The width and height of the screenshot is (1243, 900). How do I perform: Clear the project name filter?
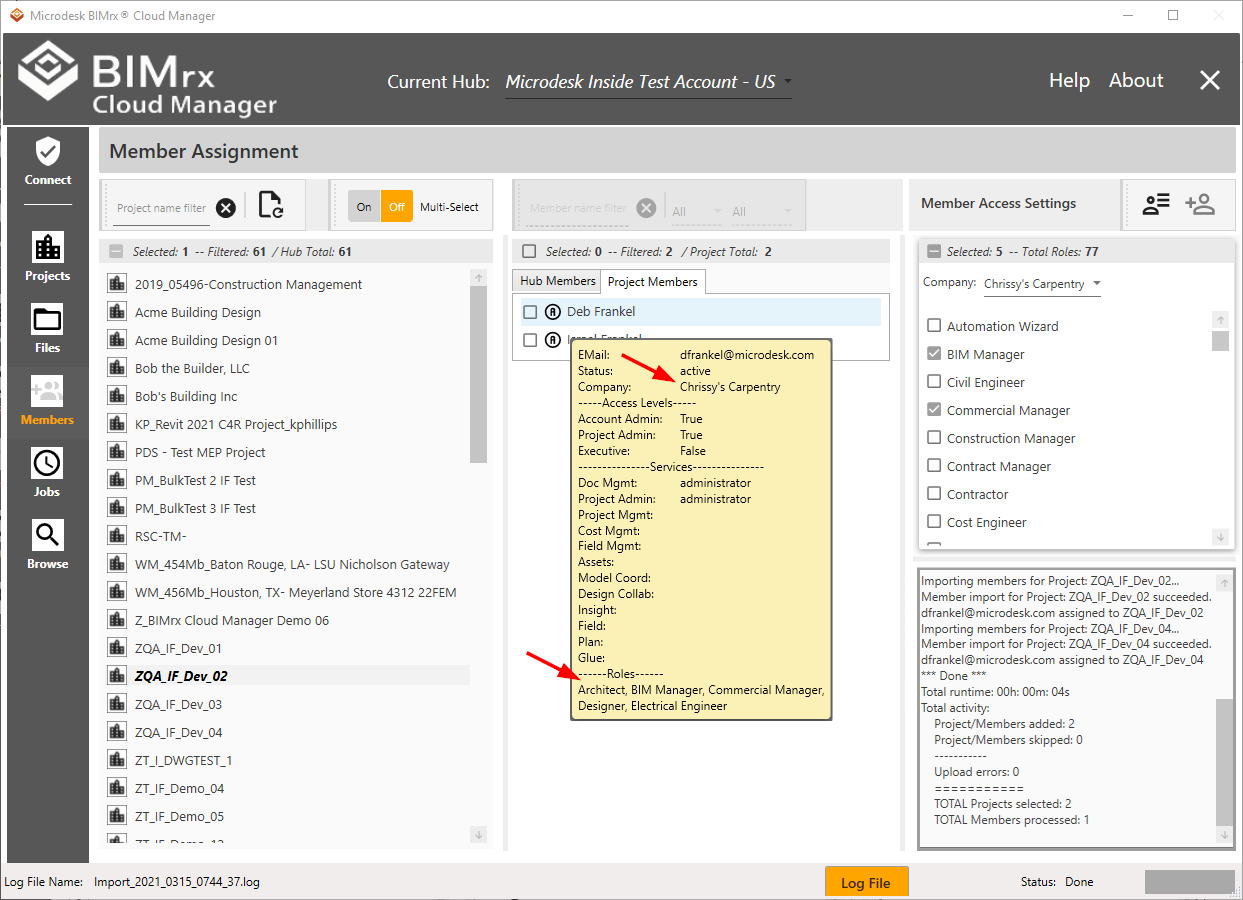click(226, 208)
